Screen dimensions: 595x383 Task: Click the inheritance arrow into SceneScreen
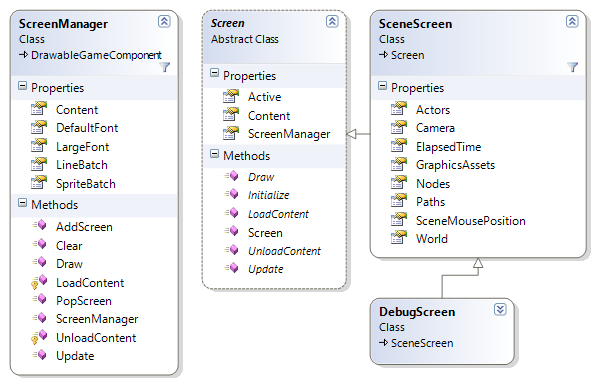[478, 263]
